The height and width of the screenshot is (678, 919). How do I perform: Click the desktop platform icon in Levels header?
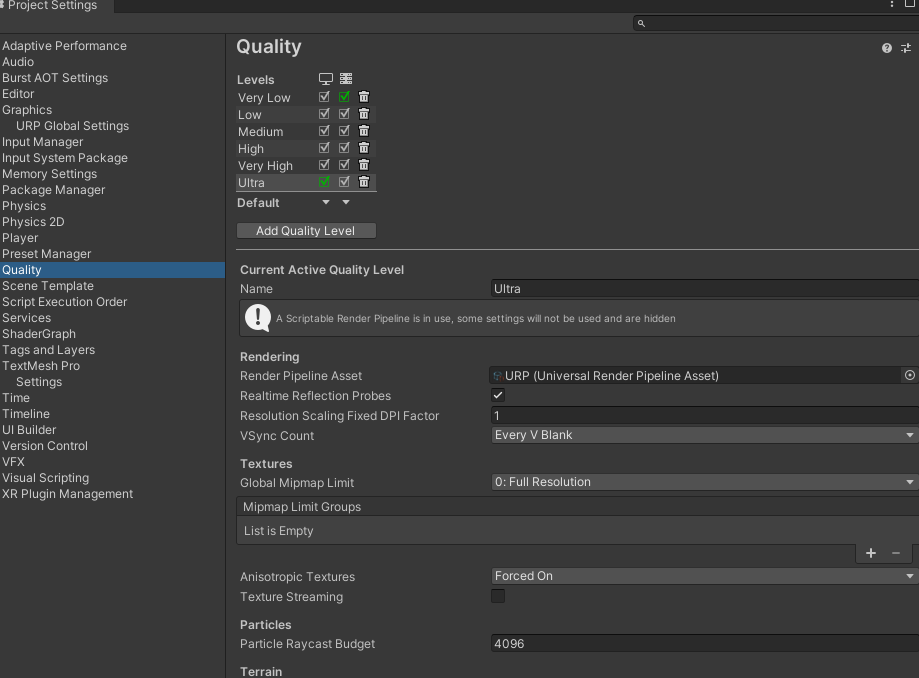click(324, 79)
